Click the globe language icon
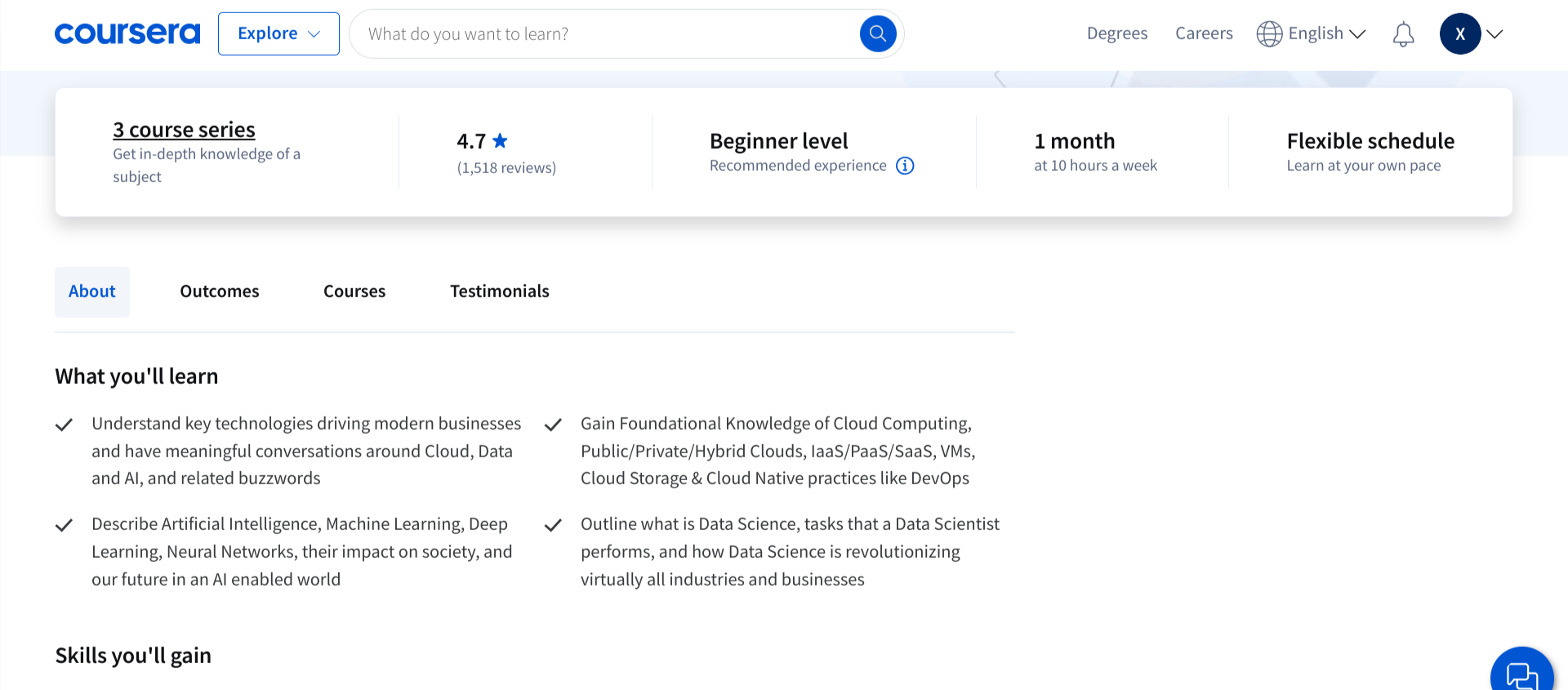This screenshot has width=1568, height=690. 1269,33
